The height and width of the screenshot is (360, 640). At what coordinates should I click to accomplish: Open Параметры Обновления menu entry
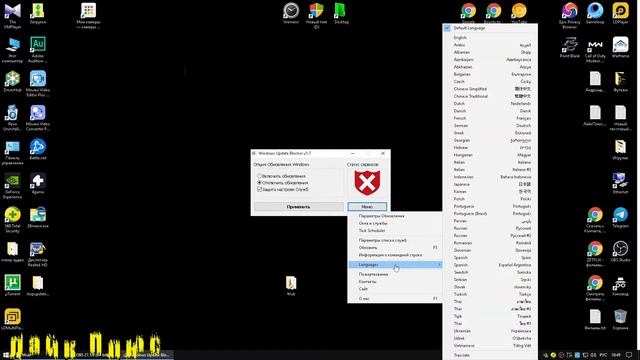tap(395, 216)
